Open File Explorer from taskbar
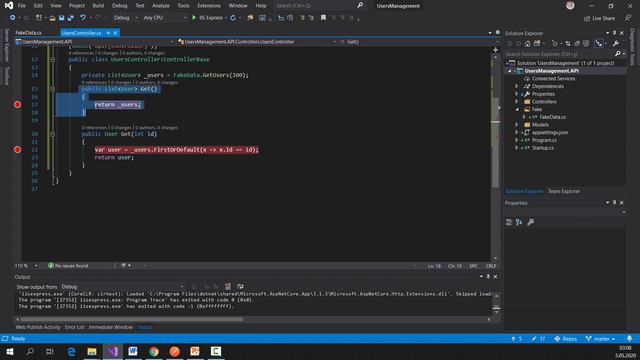The width and height of the screenshot is (640, 360). point(92,351)
